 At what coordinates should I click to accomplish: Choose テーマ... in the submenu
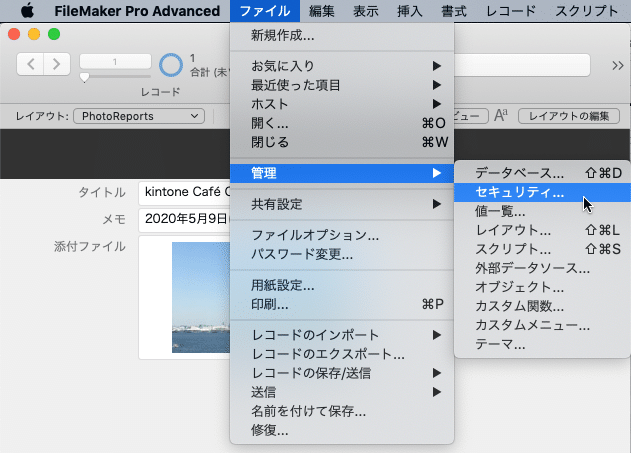coord(542,344)
